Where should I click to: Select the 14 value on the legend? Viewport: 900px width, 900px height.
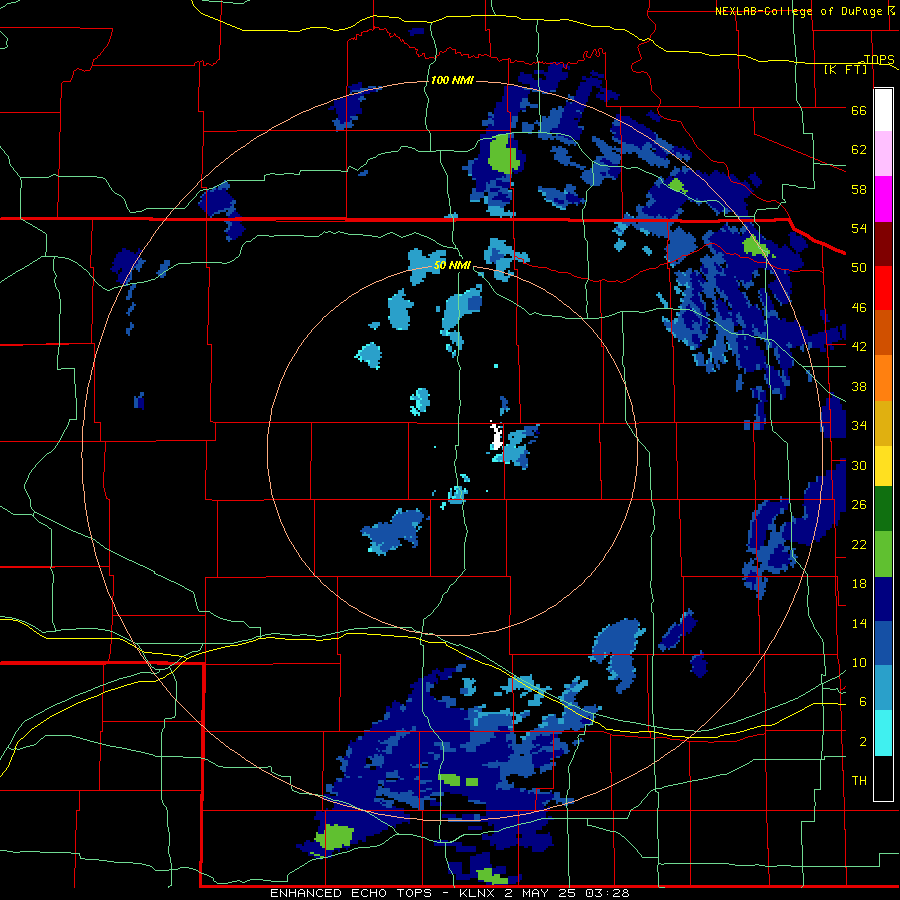pyautogui.click(x=859, y=623)
